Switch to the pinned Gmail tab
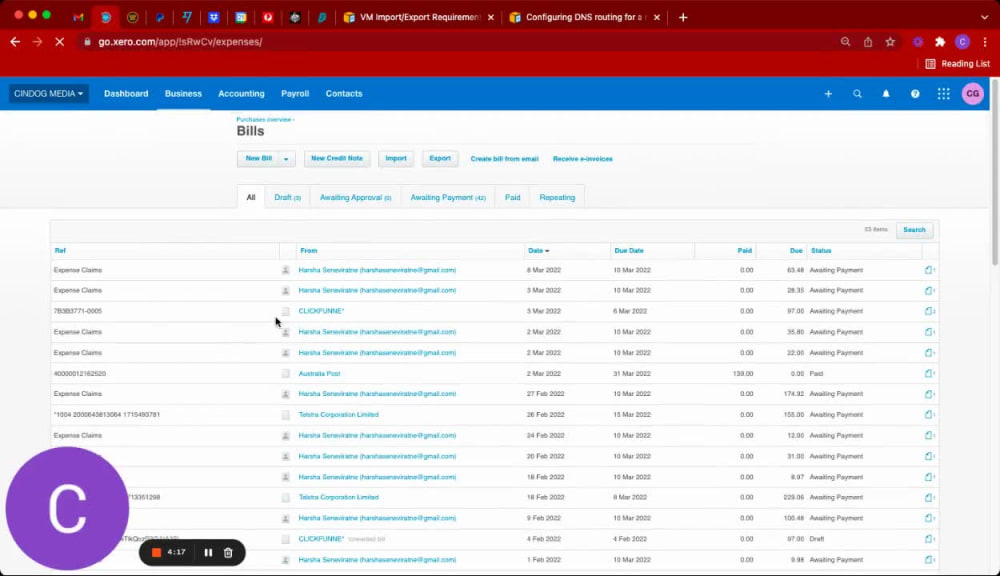The height and width of the screenshot is (576, 1000). [x=78, y=17]
